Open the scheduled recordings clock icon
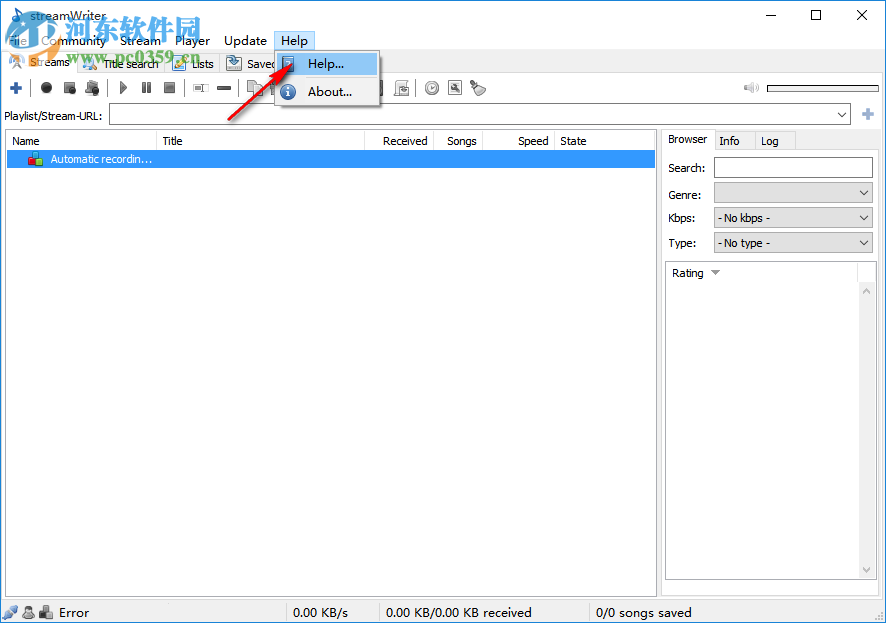Viewport: 886px width, 623px height. tap(431, 88)
